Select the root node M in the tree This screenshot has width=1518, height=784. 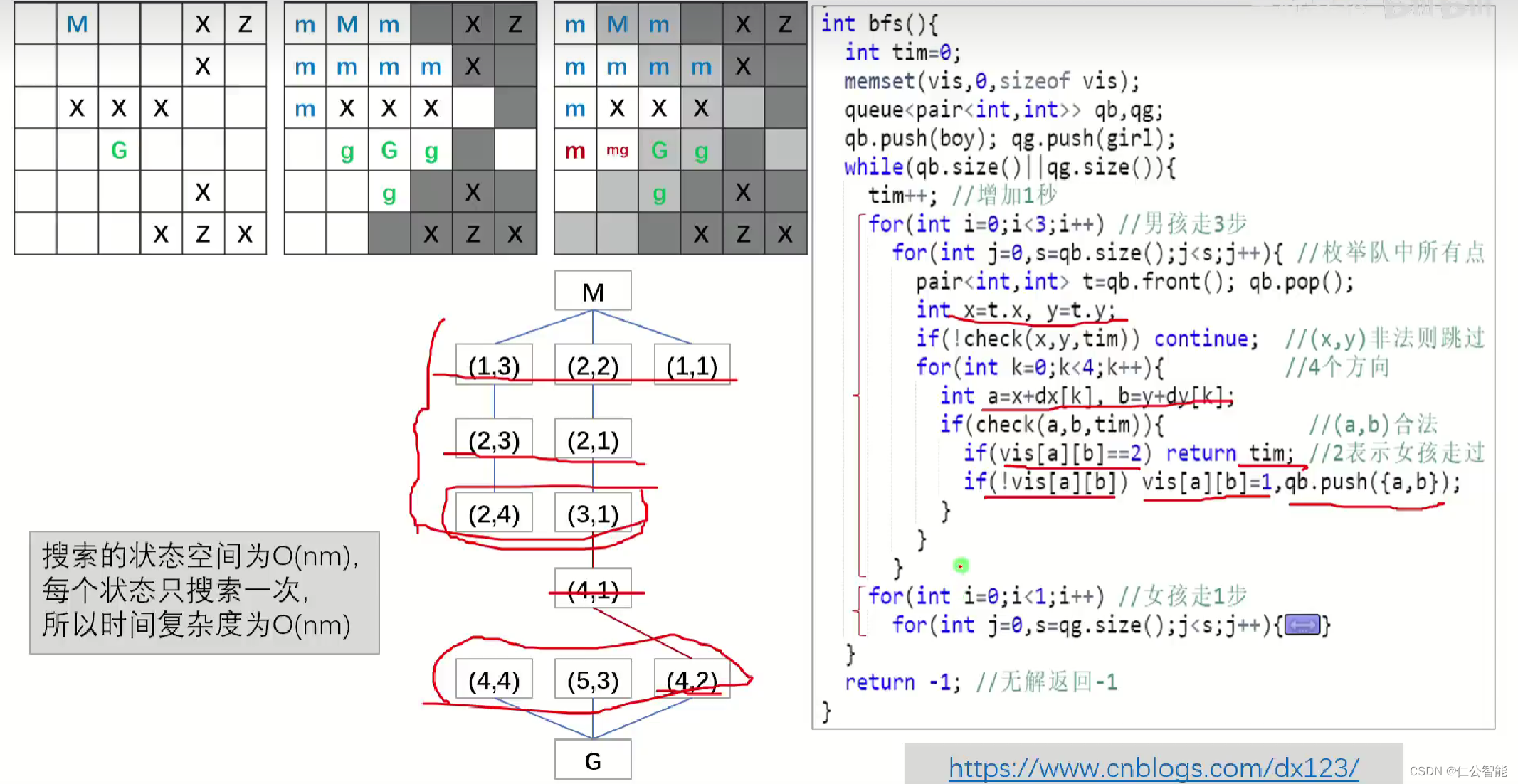coord(593,292)
